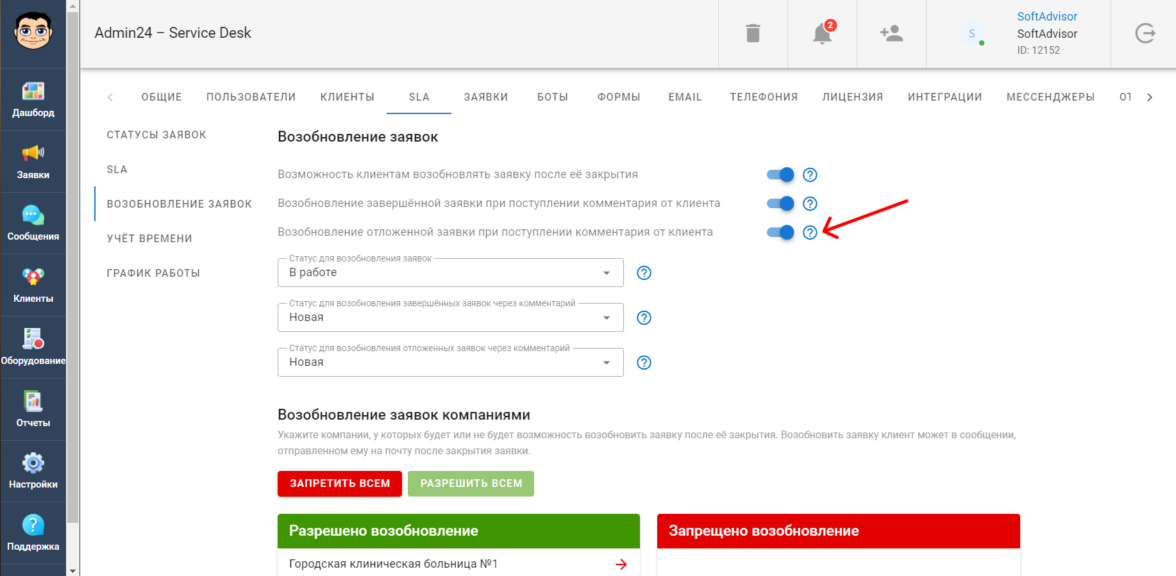Show help for postponed tickets comment status dropdown

pyautogui.click(x=644, y=362)
